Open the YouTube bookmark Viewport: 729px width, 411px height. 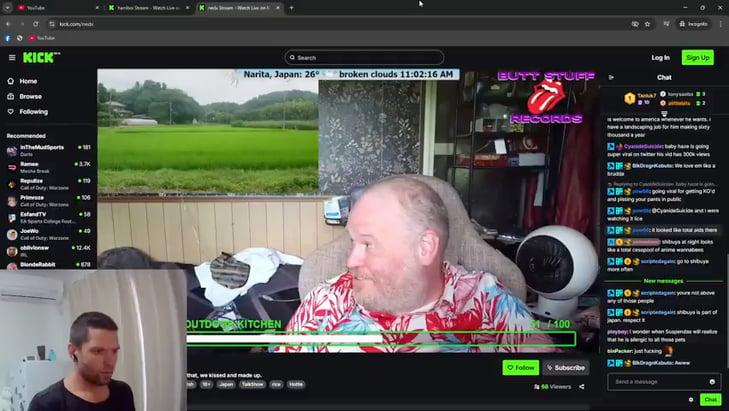pyautogui.click(x=42, y=38)
